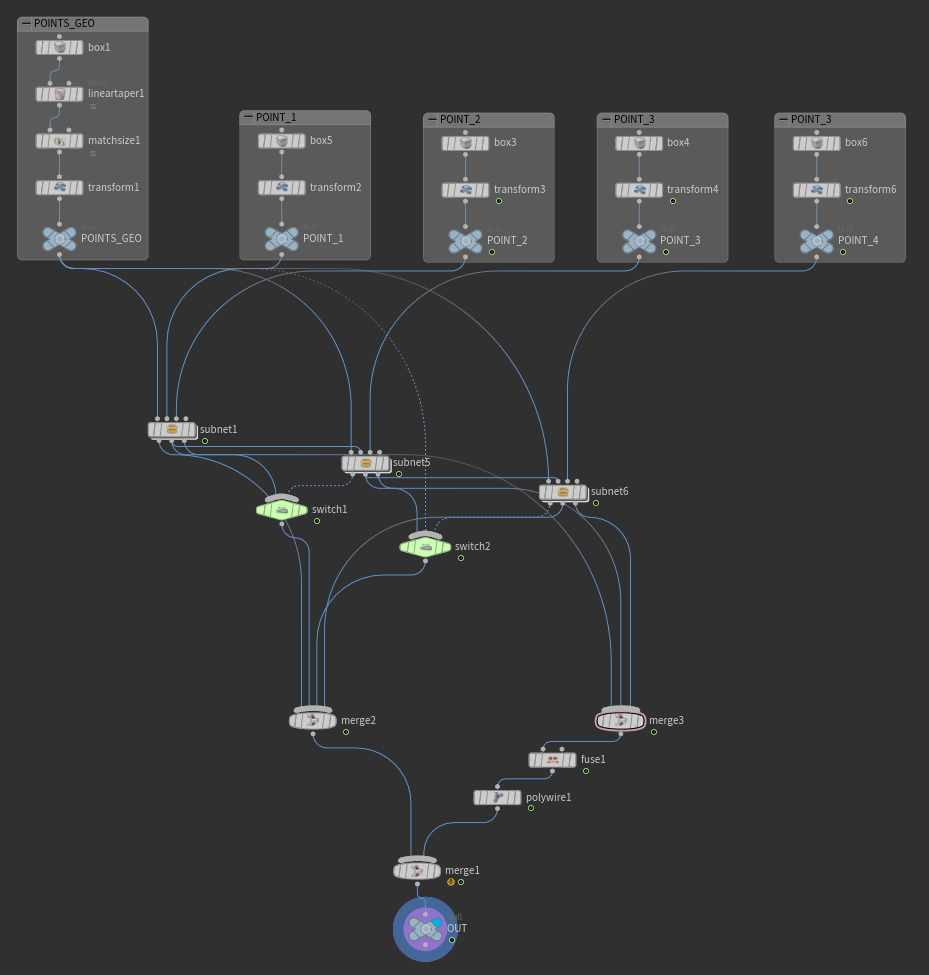Select the polywire1 node
The width and height of the screenshot is (929, 975).
pyautogui.click(x=497, y=798)
